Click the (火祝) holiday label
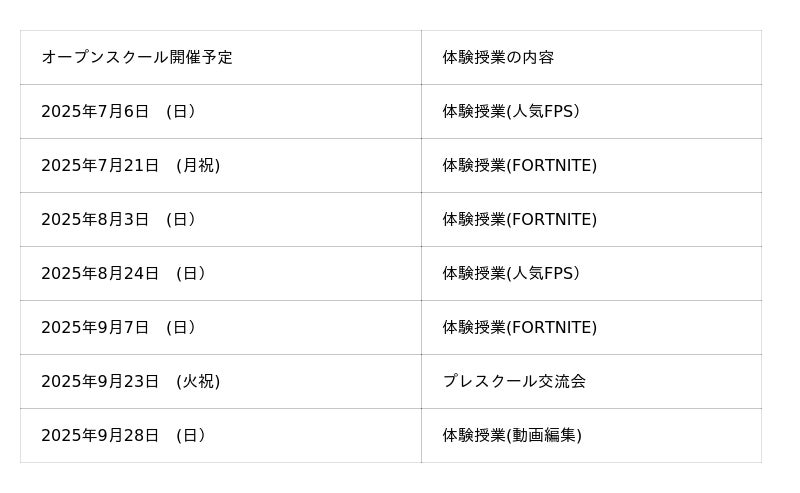Viewport: 800px width, 493px height. 198,381
